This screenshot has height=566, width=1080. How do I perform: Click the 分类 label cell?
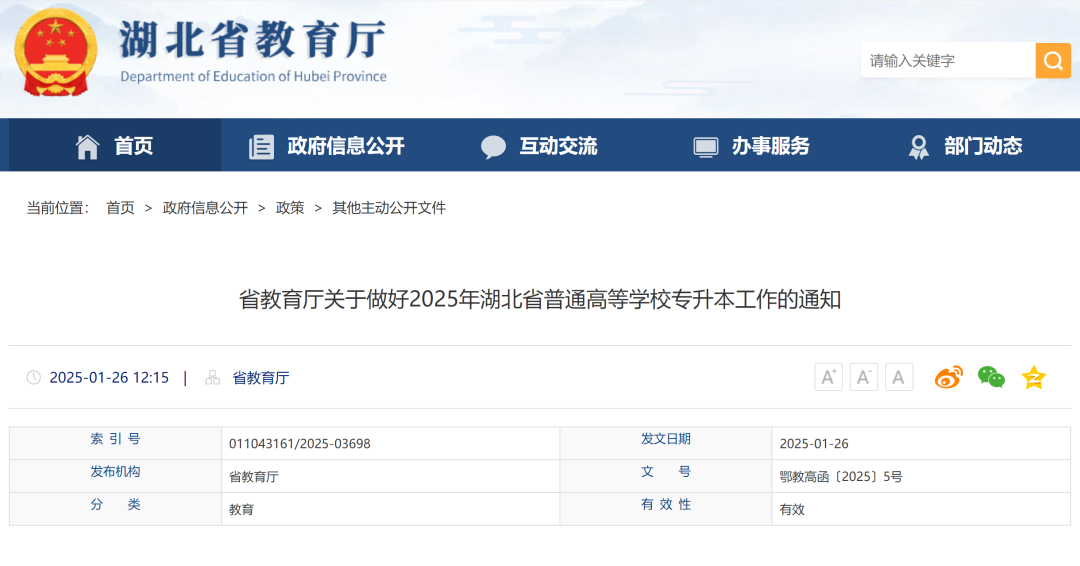point(116,509)
